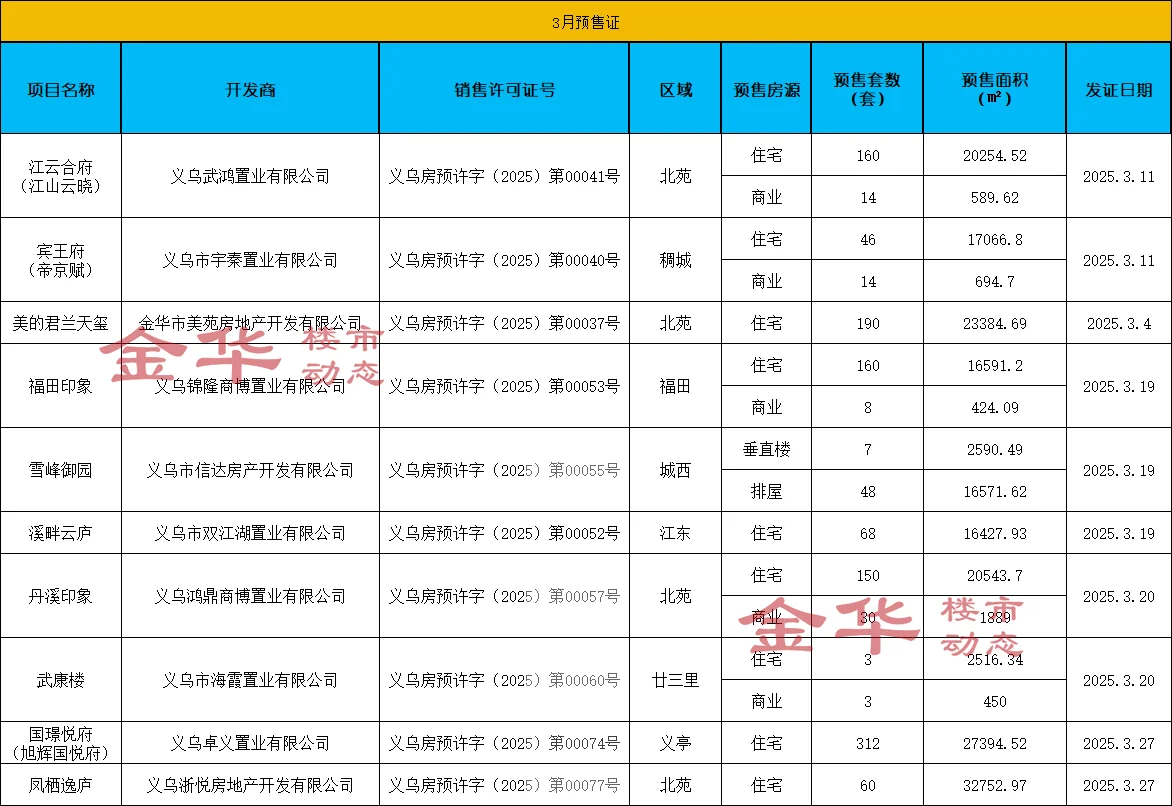Viewport: 1172px width, 806px height.
Task: Click developer 义乌市海霞置业有限公司
Action: pyautogui.click(x=250, y=680)
